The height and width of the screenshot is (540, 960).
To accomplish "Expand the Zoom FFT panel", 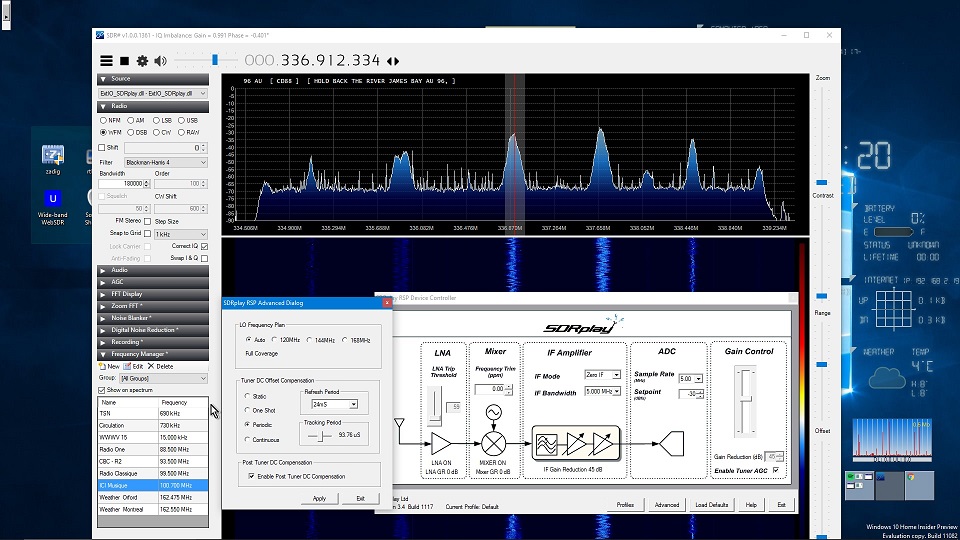I will [152, 306].
